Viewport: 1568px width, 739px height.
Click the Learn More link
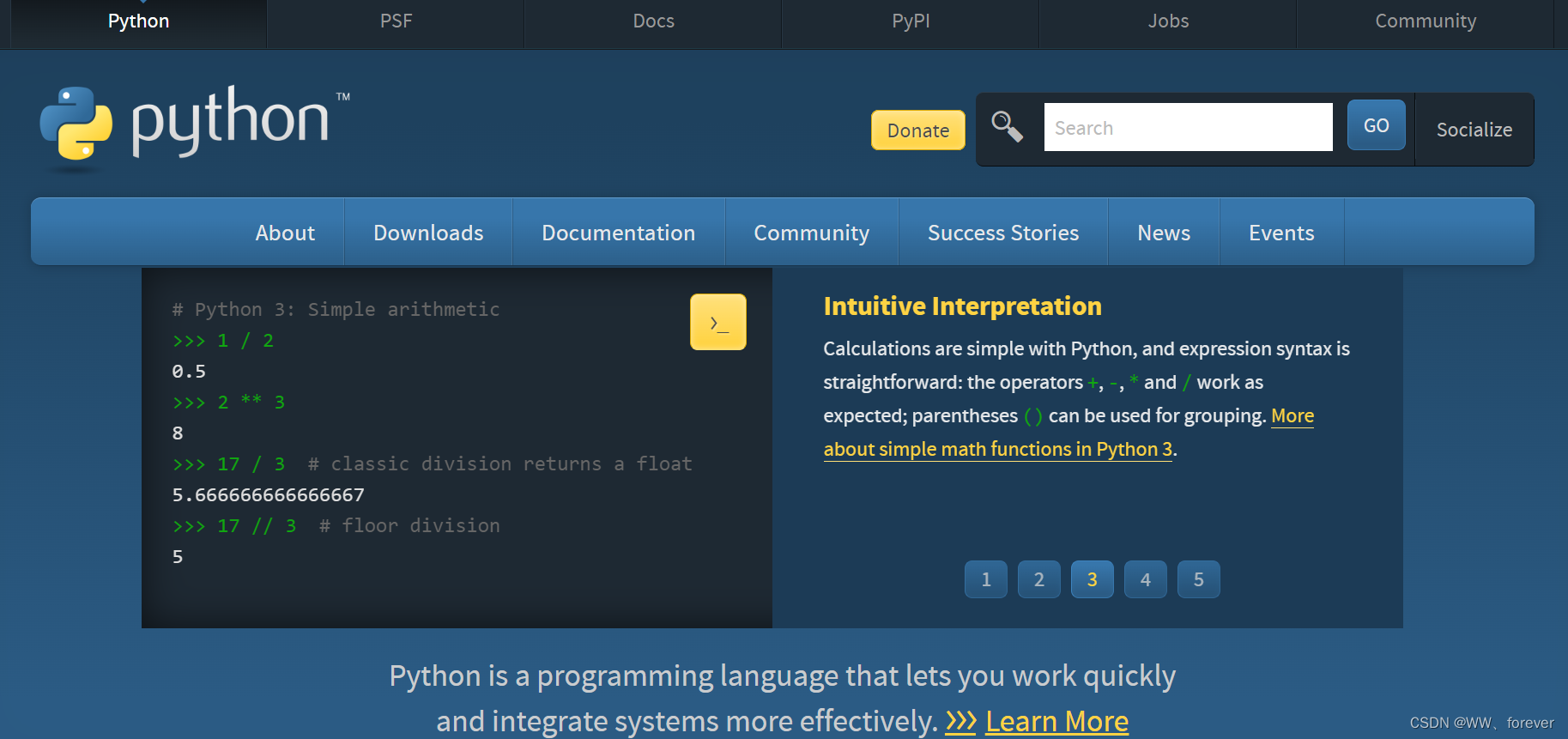point(1056,722)
